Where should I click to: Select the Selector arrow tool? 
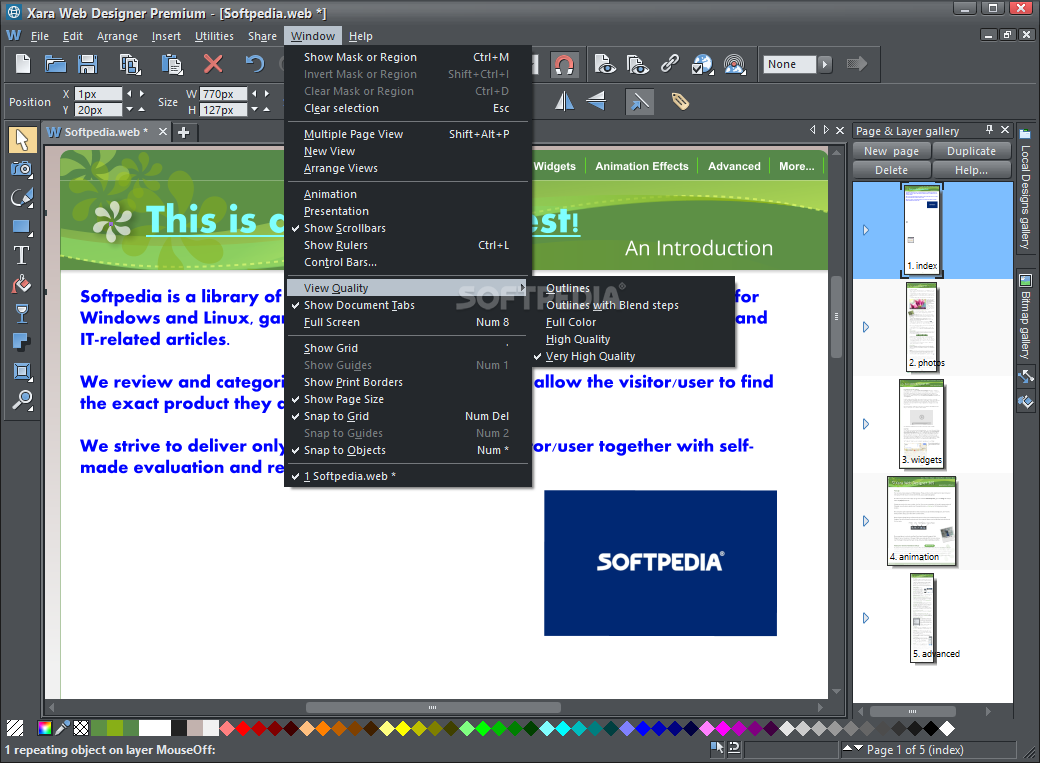pos(22,139)
